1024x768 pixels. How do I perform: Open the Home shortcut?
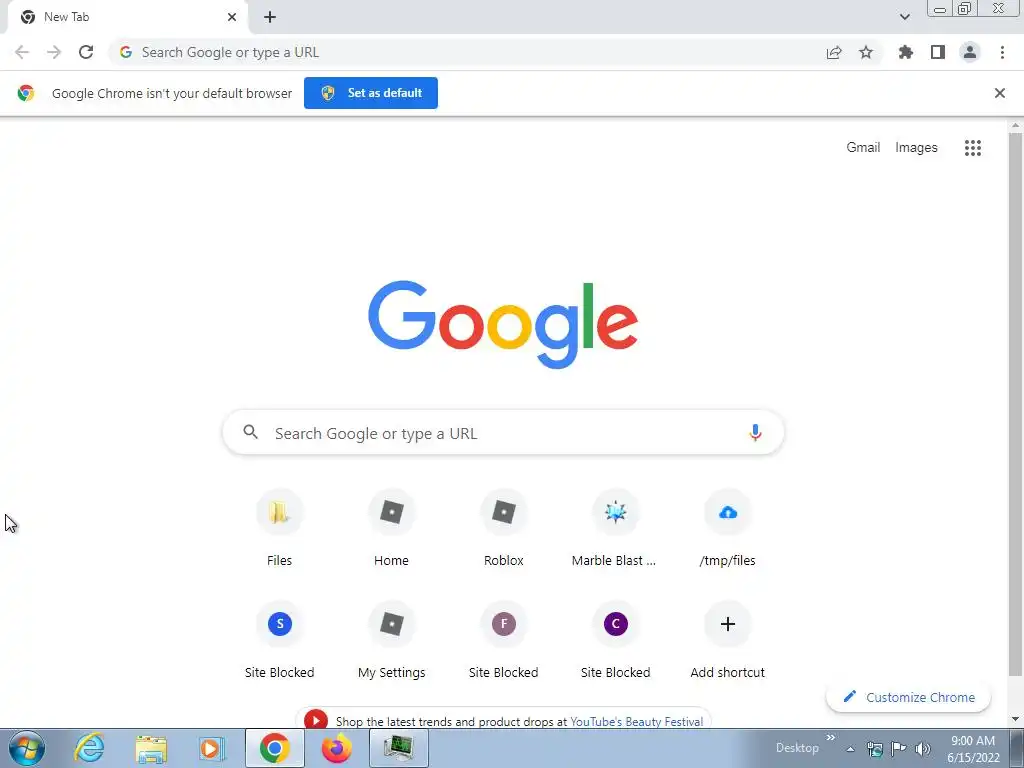click(391, 528)
